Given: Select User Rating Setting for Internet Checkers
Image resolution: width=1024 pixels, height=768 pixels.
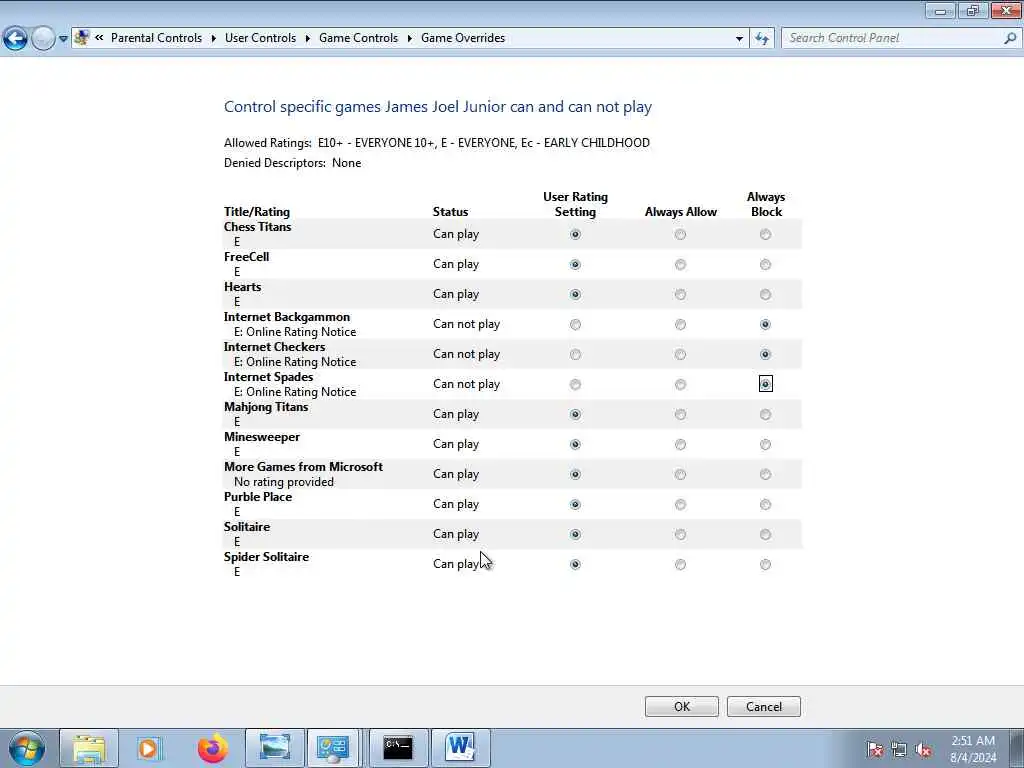Looking at the screenshot, I should (x=575, y=355).
